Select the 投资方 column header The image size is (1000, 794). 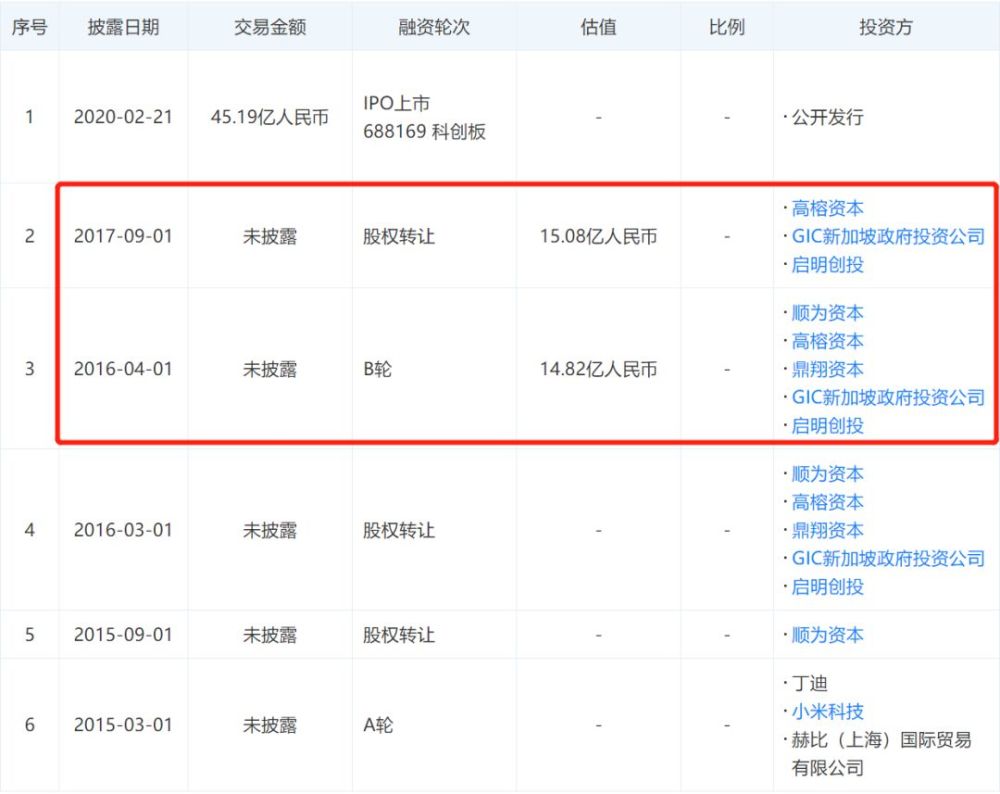click(x=886, y=27)
